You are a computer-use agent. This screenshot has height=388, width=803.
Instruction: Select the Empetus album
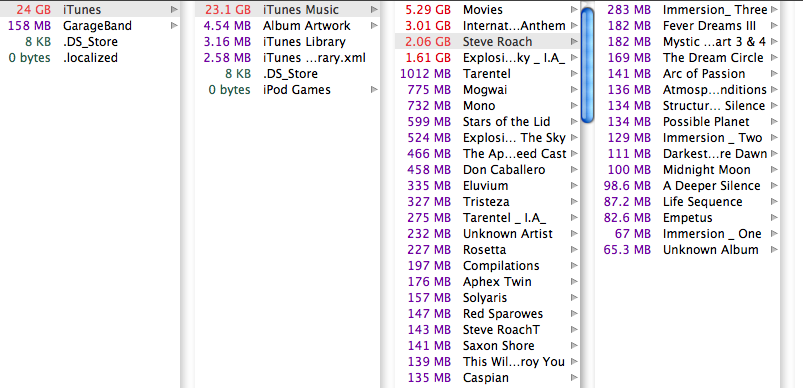pos(687,218)
